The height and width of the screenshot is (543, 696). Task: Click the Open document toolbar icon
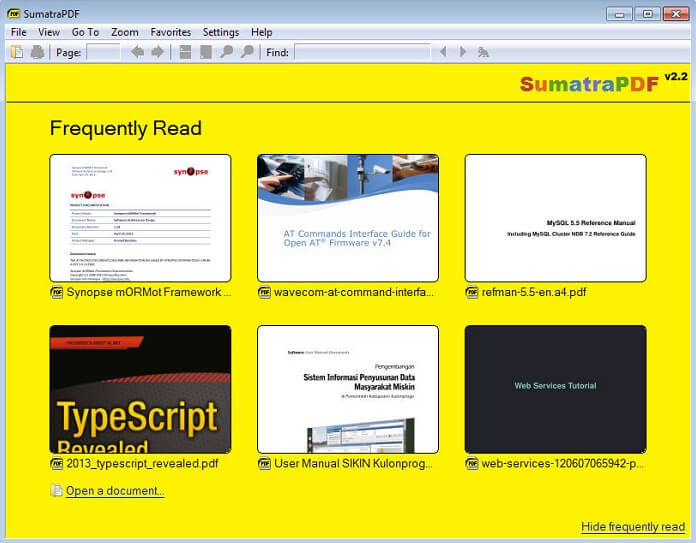(17, 52)
